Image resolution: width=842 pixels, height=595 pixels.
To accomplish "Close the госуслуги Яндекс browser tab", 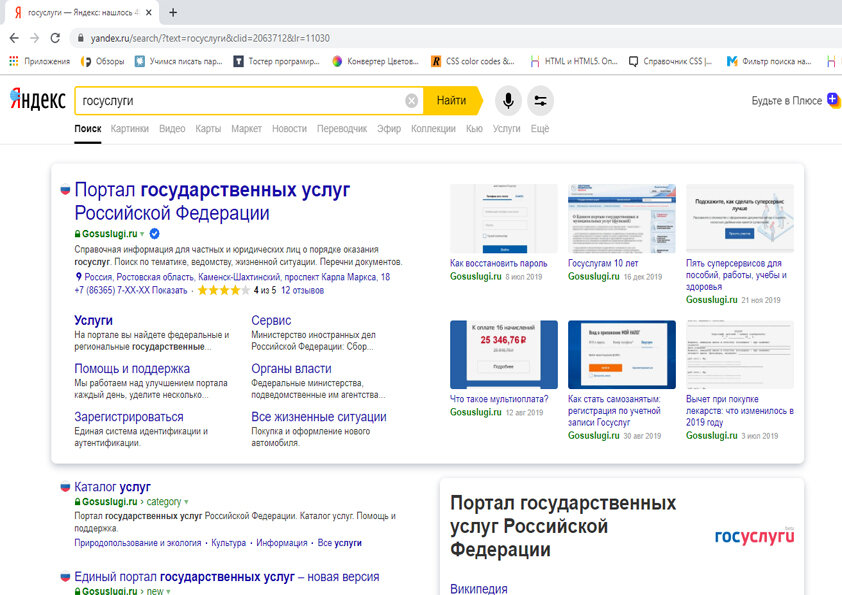I will click(x=149, y=12).
